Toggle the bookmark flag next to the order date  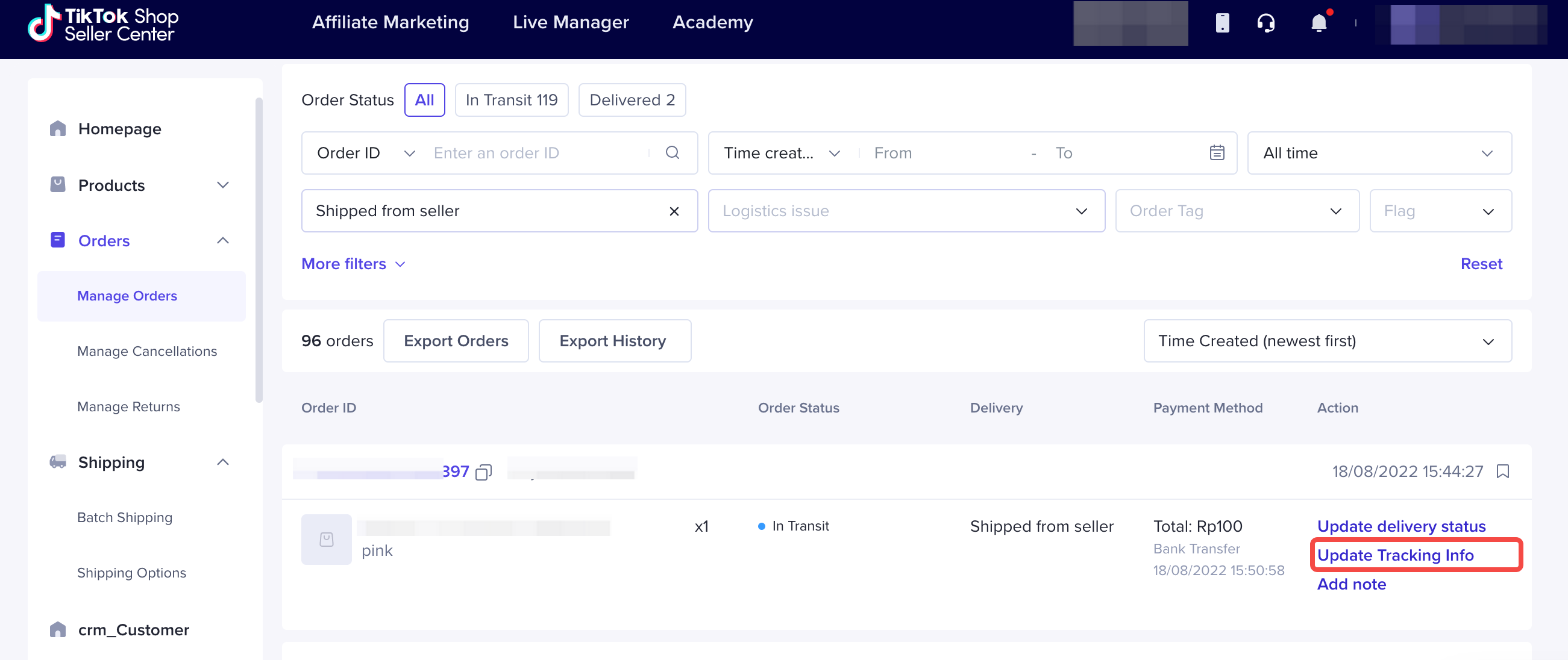pos(1504,472)
